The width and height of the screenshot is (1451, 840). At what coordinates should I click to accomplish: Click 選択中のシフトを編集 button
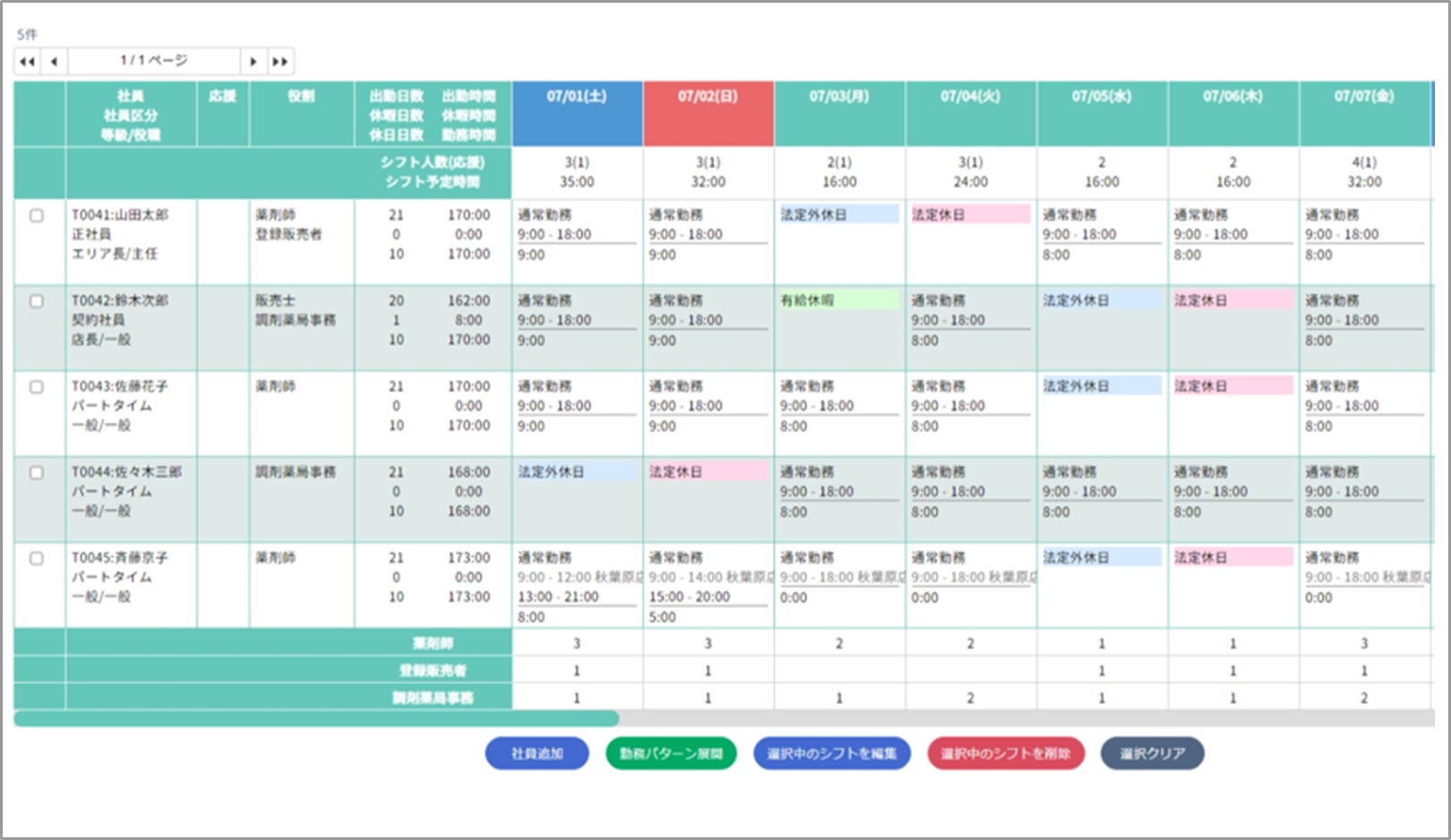832,753
